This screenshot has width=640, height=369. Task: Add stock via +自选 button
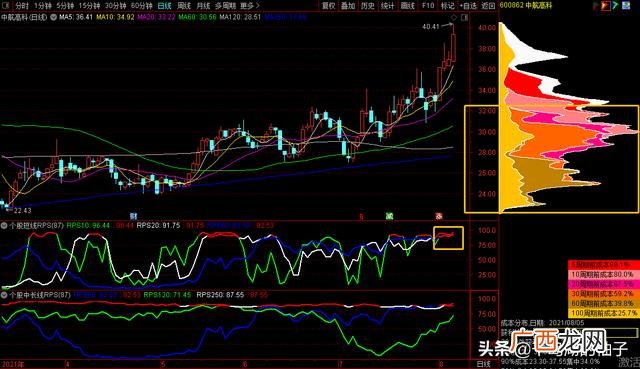(468, 6)
